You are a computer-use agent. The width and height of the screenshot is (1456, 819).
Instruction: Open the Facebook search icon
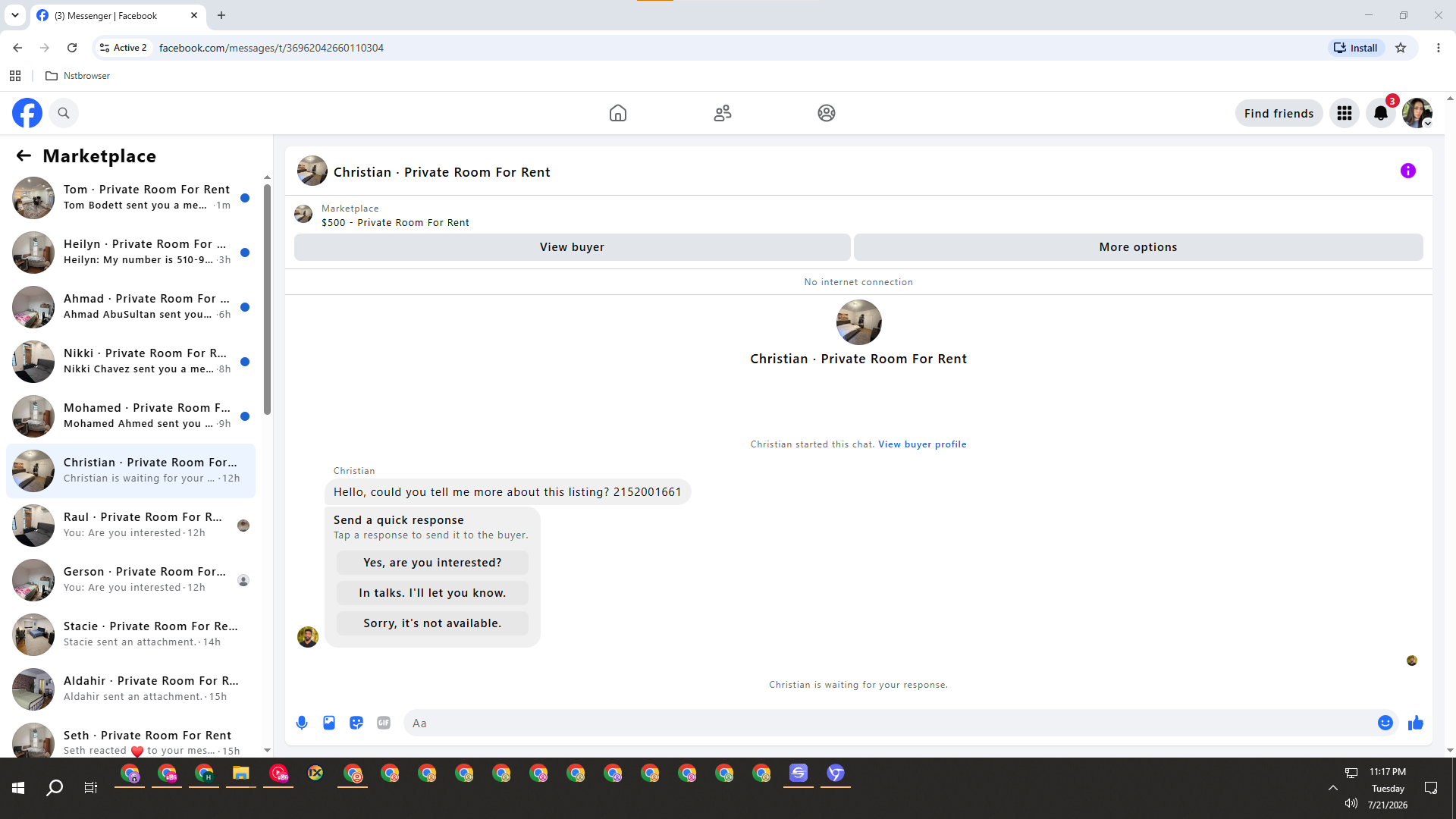click(x=64, y=113)
